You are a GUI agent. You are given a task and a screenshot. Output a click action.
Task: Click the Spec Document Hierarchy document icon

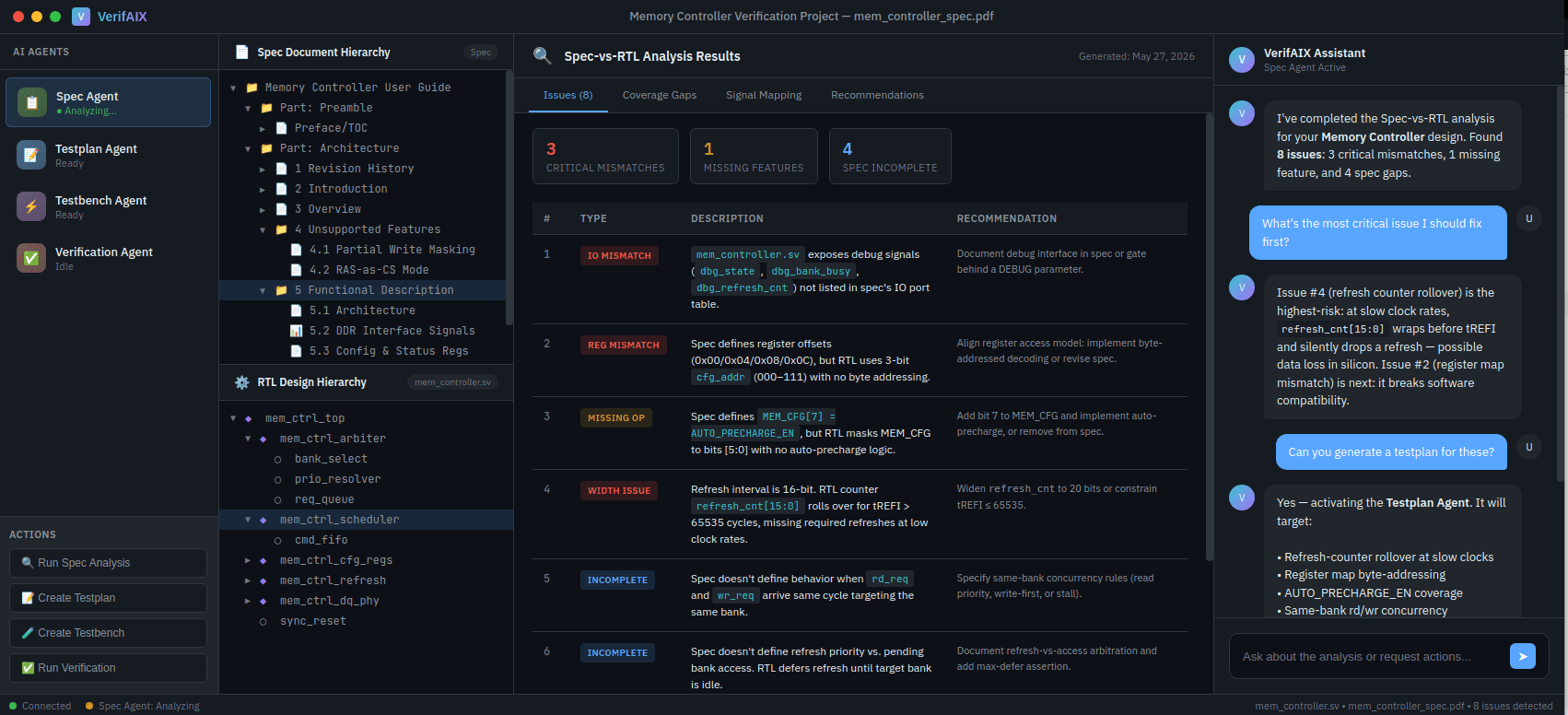242,53
